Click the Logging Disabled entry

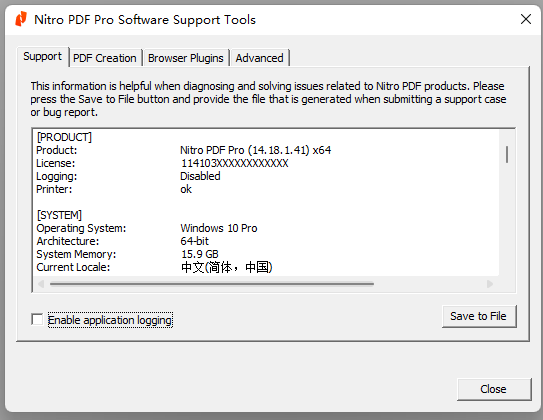pyautogui.click(x=128, y=176)
